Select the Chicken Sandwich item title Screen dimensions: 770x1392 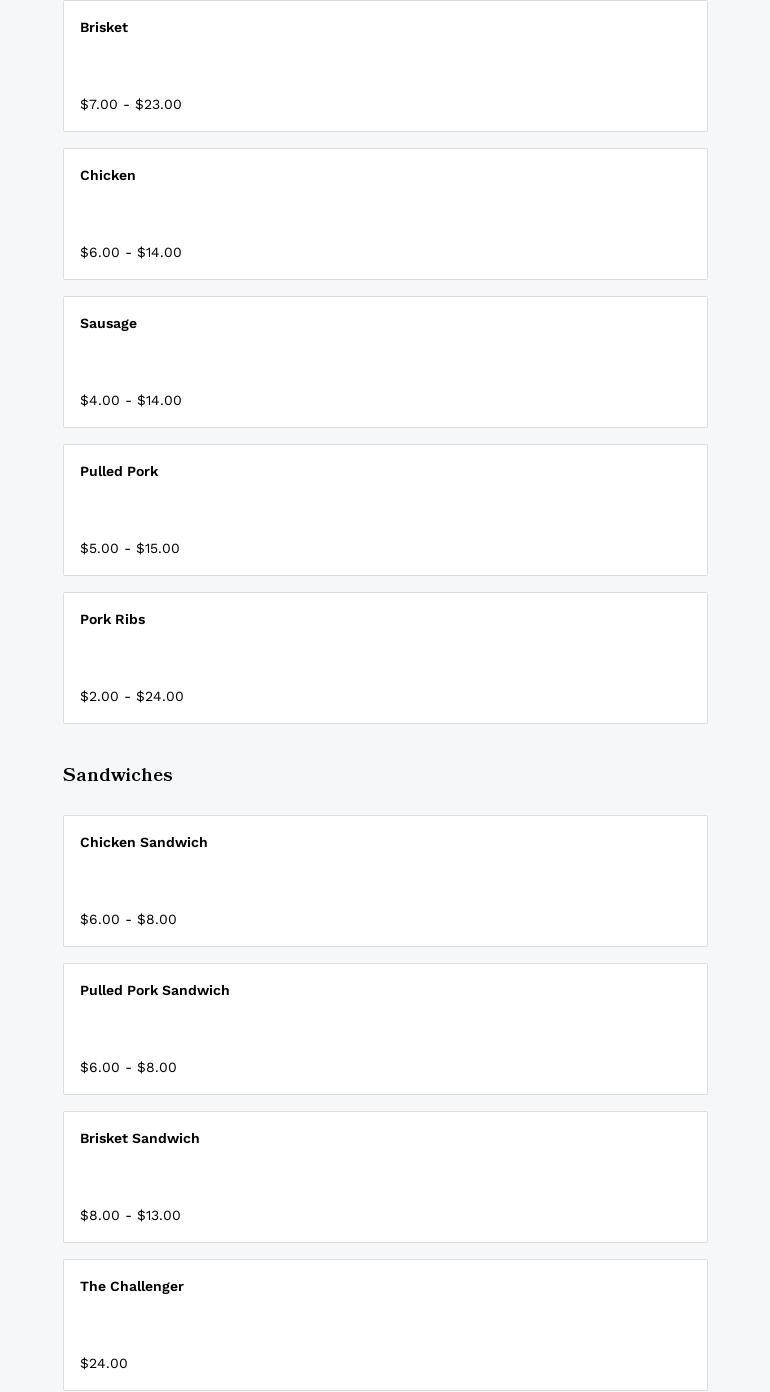(x=144, y=843)
